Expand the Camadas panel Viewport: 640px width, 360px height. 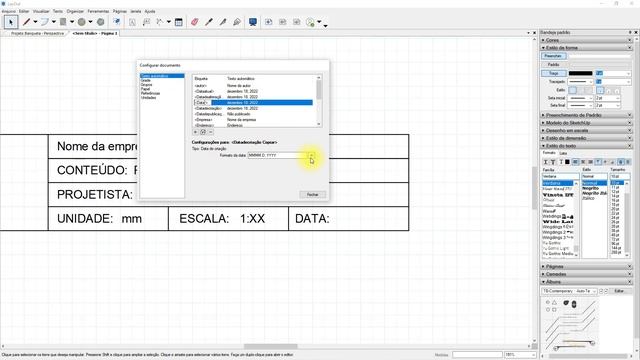pyautogui.click(x=586, y=274)
